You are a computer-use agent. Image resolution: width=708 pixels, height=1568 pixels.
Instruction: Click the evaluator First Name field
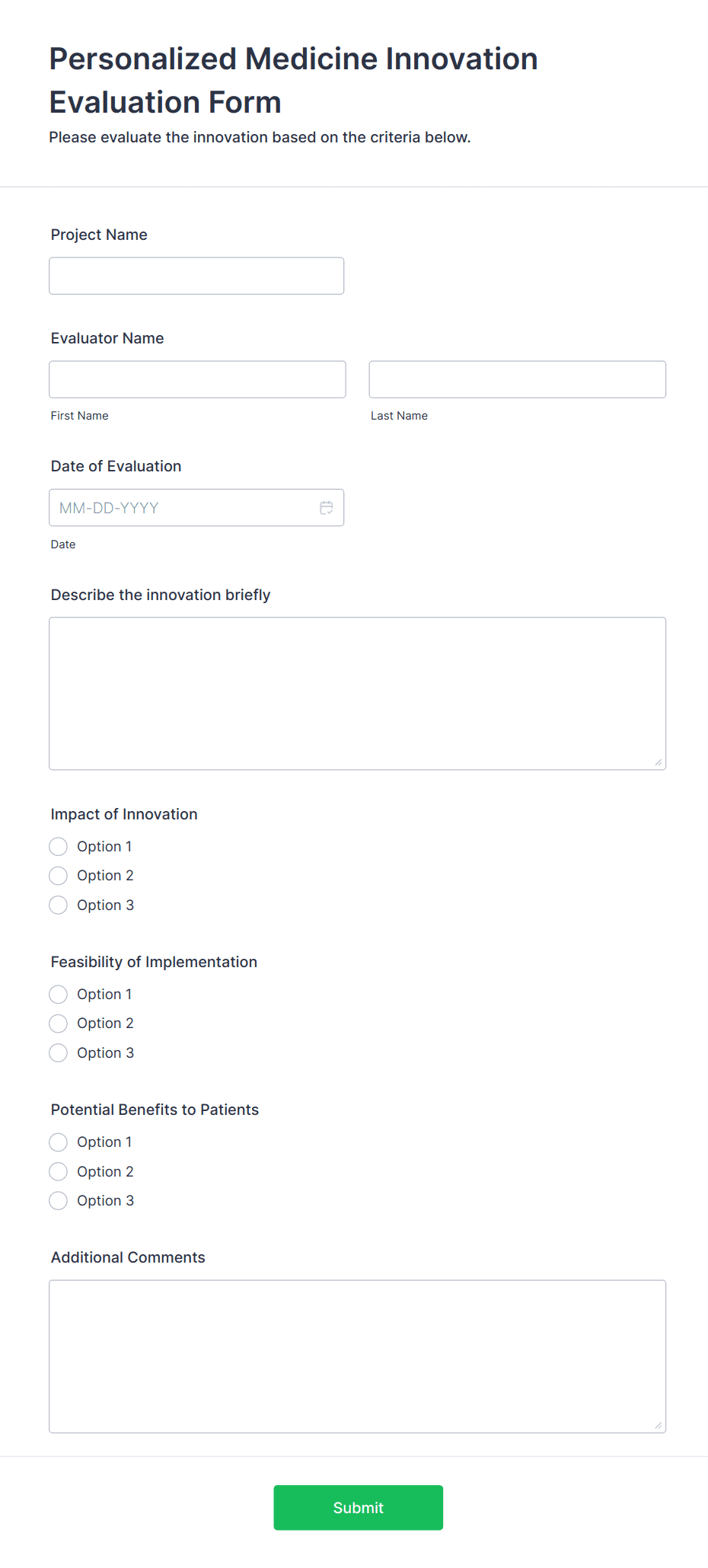197,379
